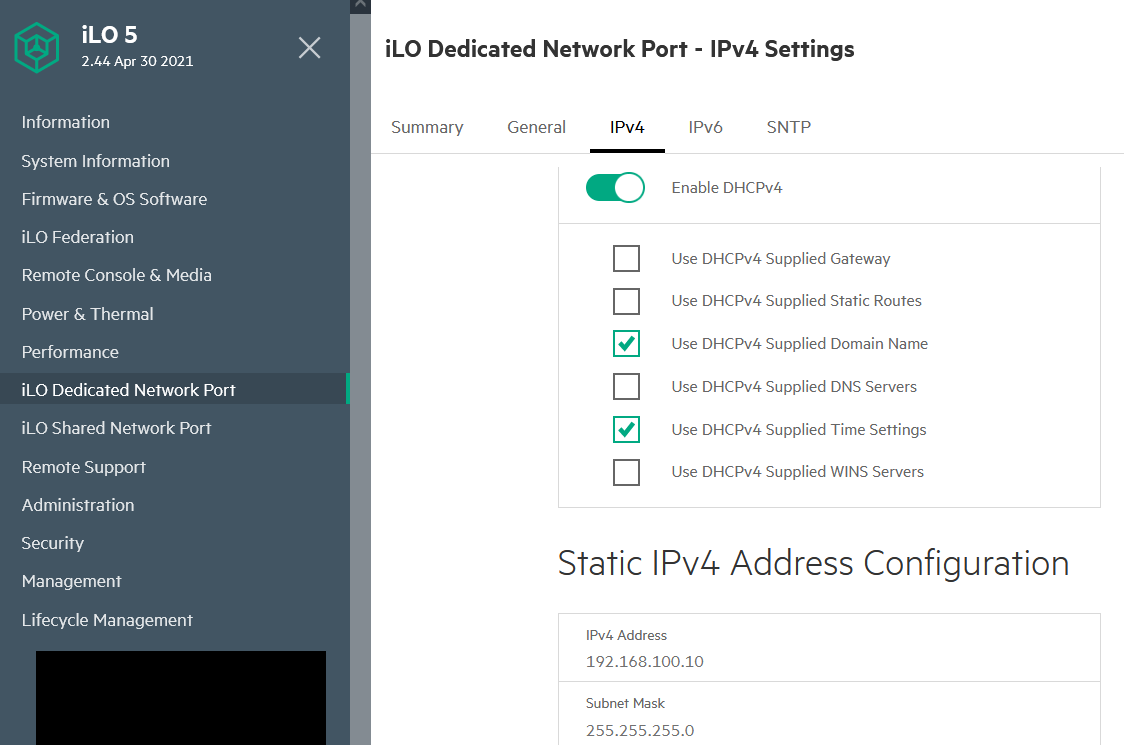
Task: Check Use DHCPv4 Supplied Static Routes
Action: coord(627,301)
